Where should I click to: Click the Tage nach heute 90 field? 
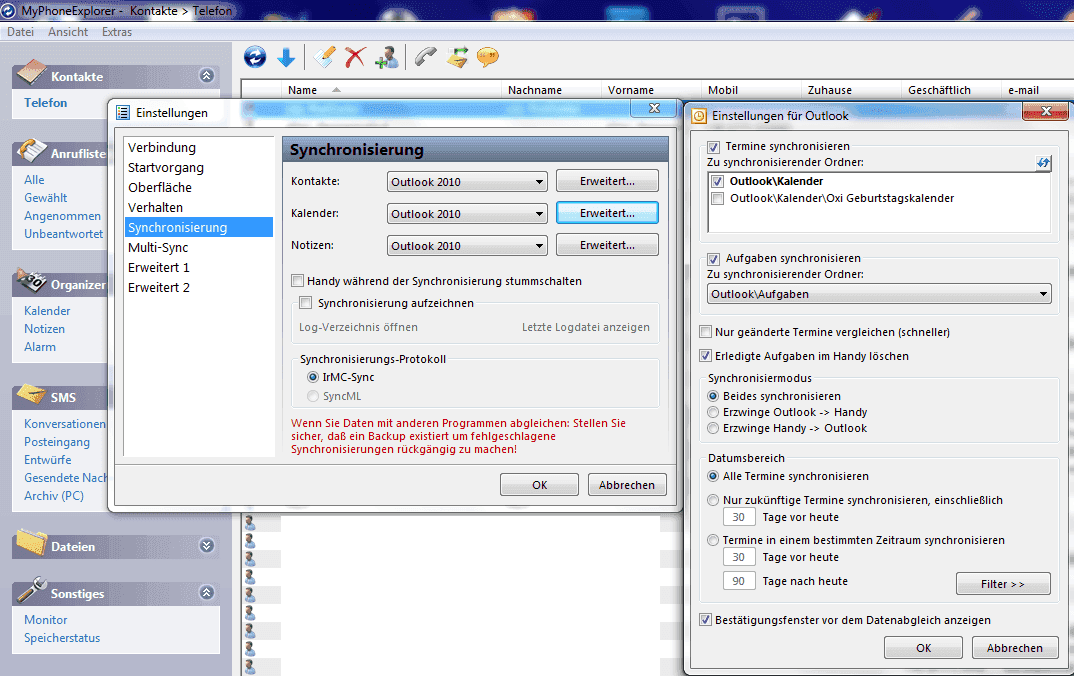click(x=739, y=581)
